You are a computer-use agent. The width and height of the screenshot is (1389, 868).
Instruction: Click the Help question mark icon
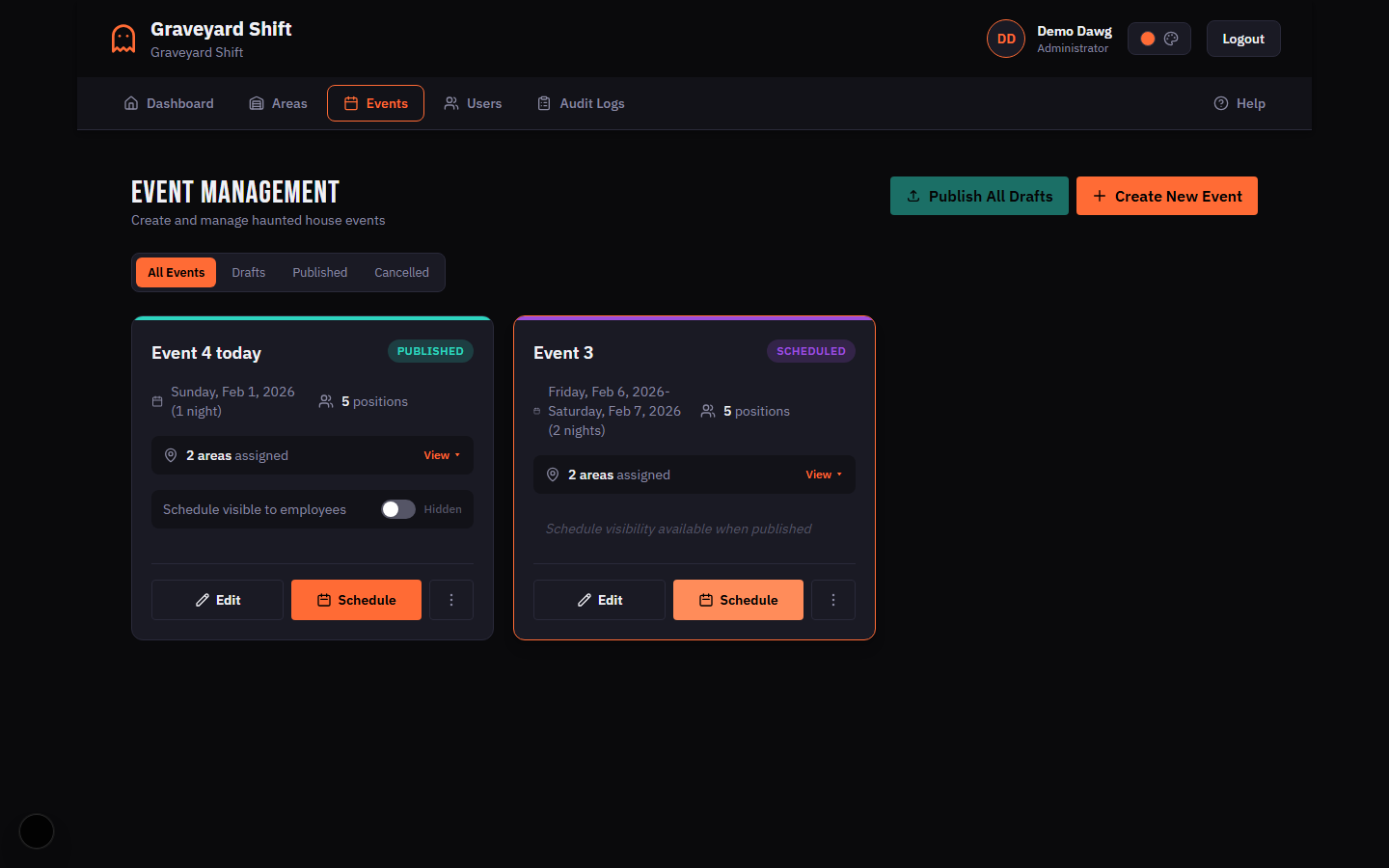[1221, 103]
